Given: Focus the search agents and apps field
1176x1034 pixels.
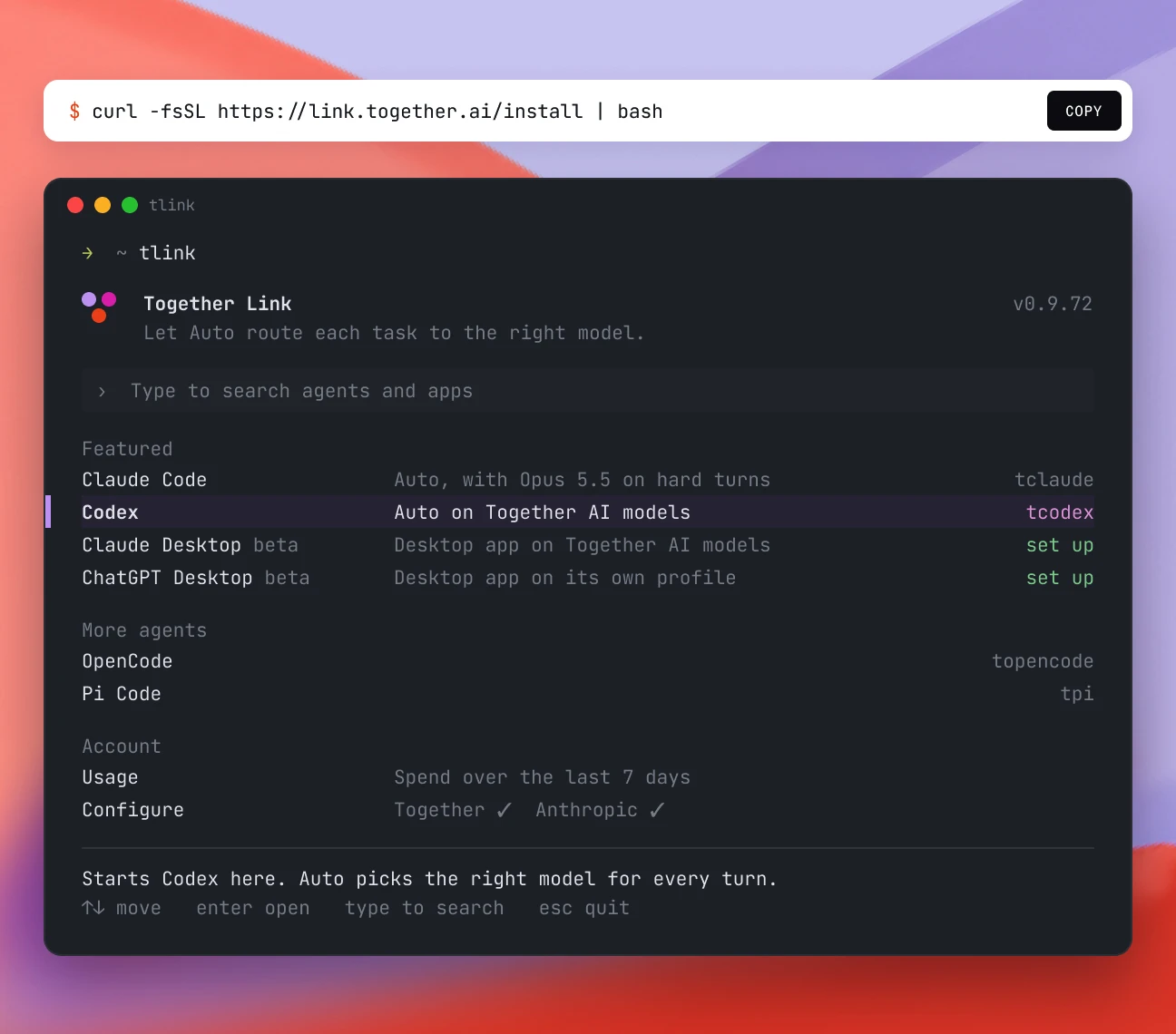Looking at the screenshot, I should pos(588,391).
